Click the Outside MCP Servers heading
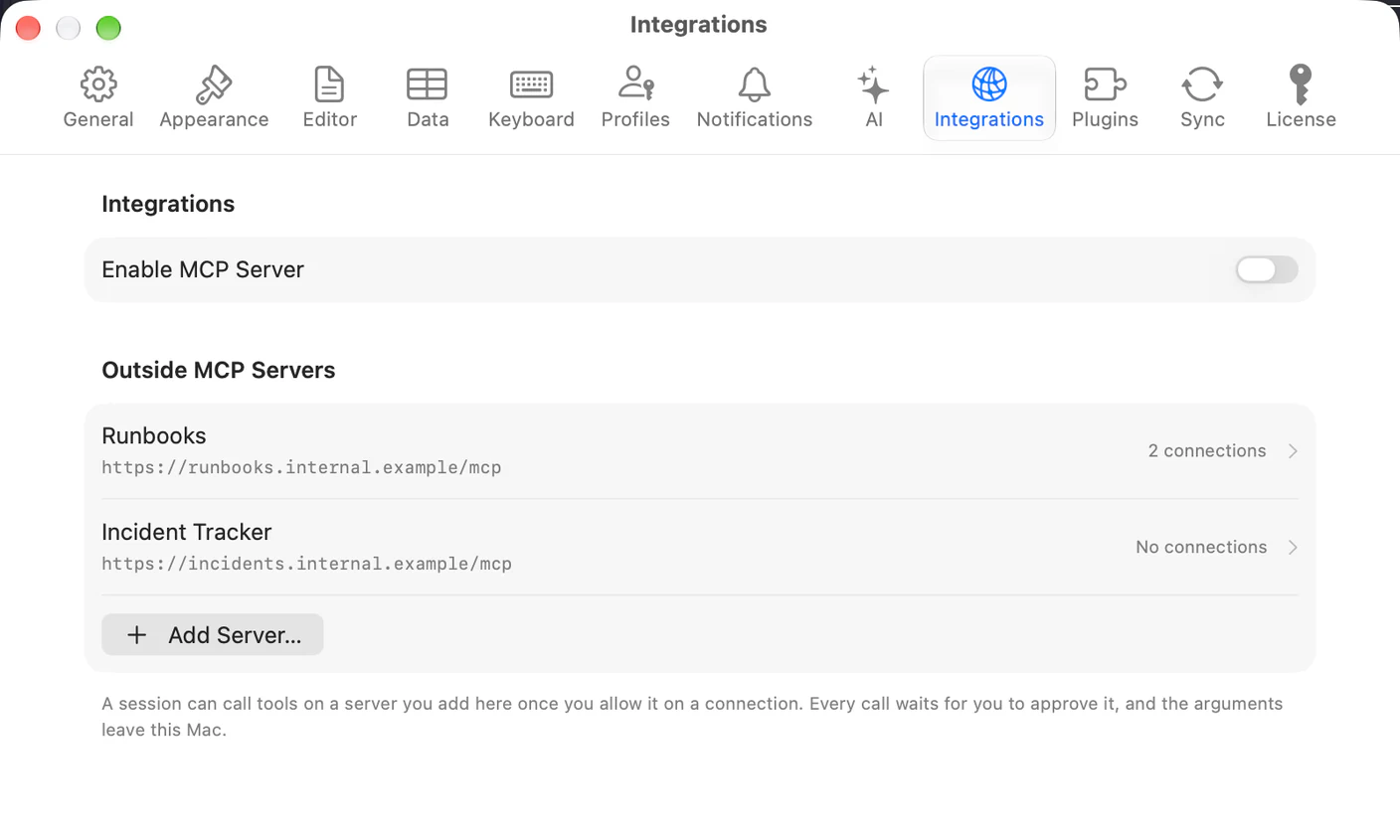 click(219, 370)
